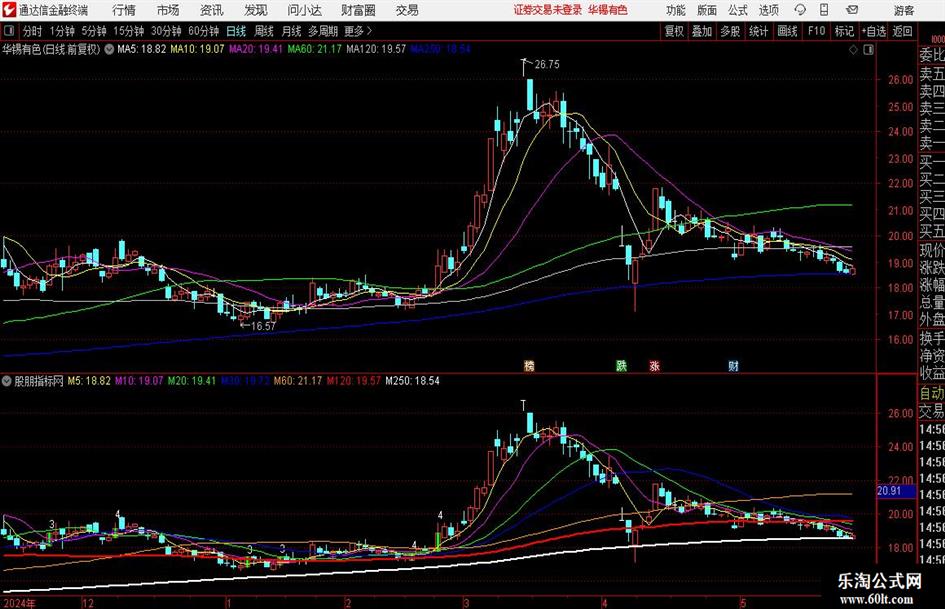945x609 pixels.
Task: Open the 行情 menu
Action: click(x=124, y=10)
